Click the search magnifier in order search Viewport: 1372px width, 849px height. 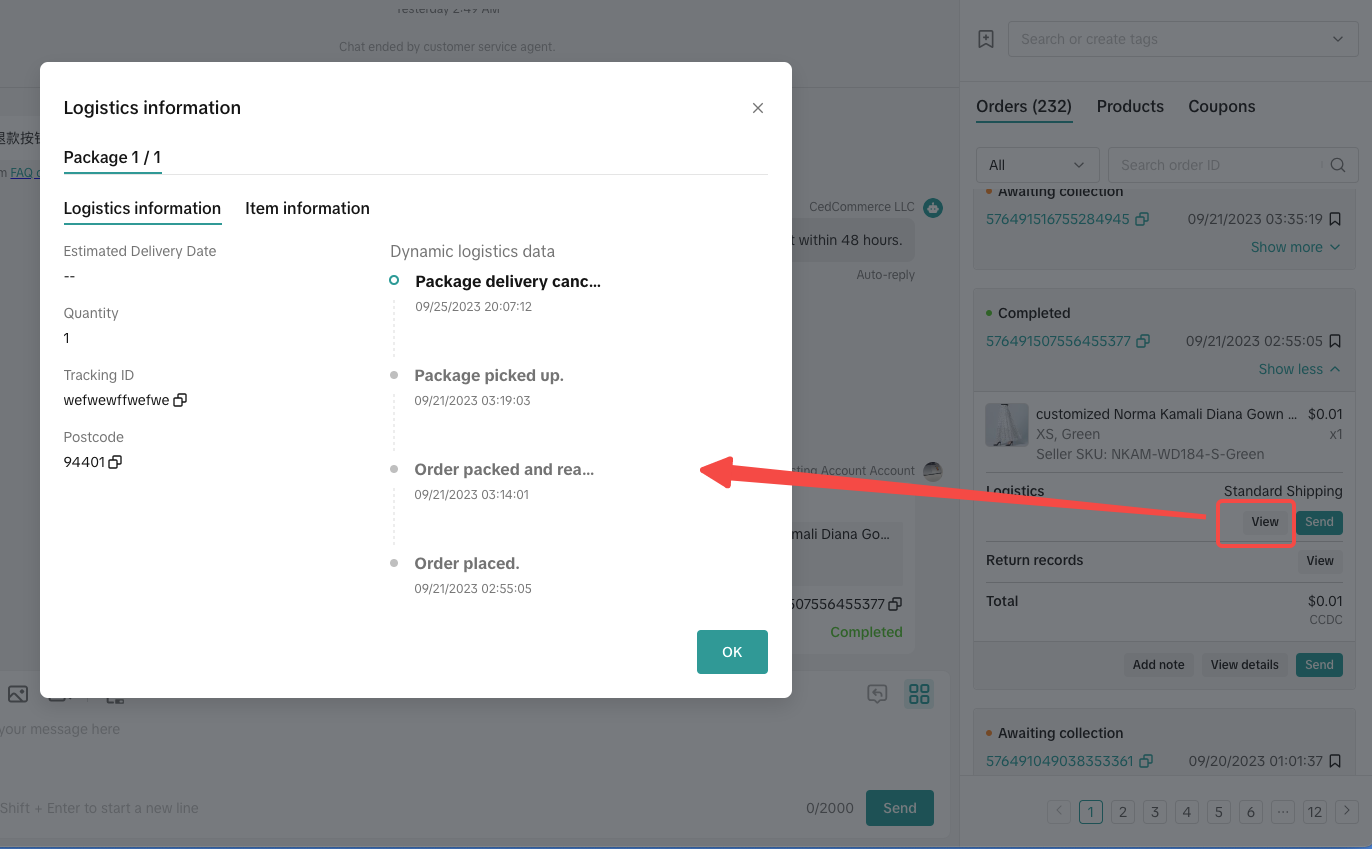pos(1338,165)
